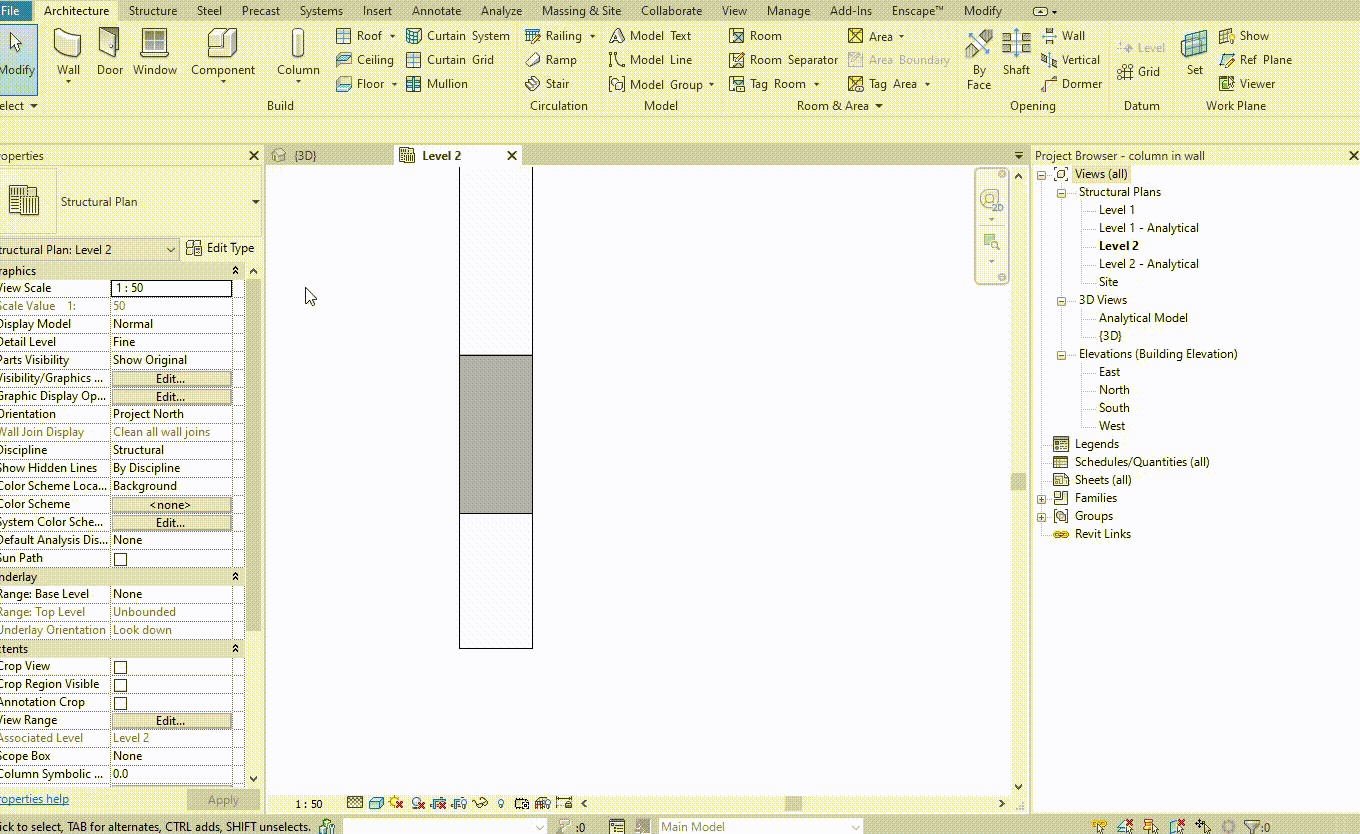Choose the Stair tool
This screenshot has height=834, width=1360.
coord(548,84)
